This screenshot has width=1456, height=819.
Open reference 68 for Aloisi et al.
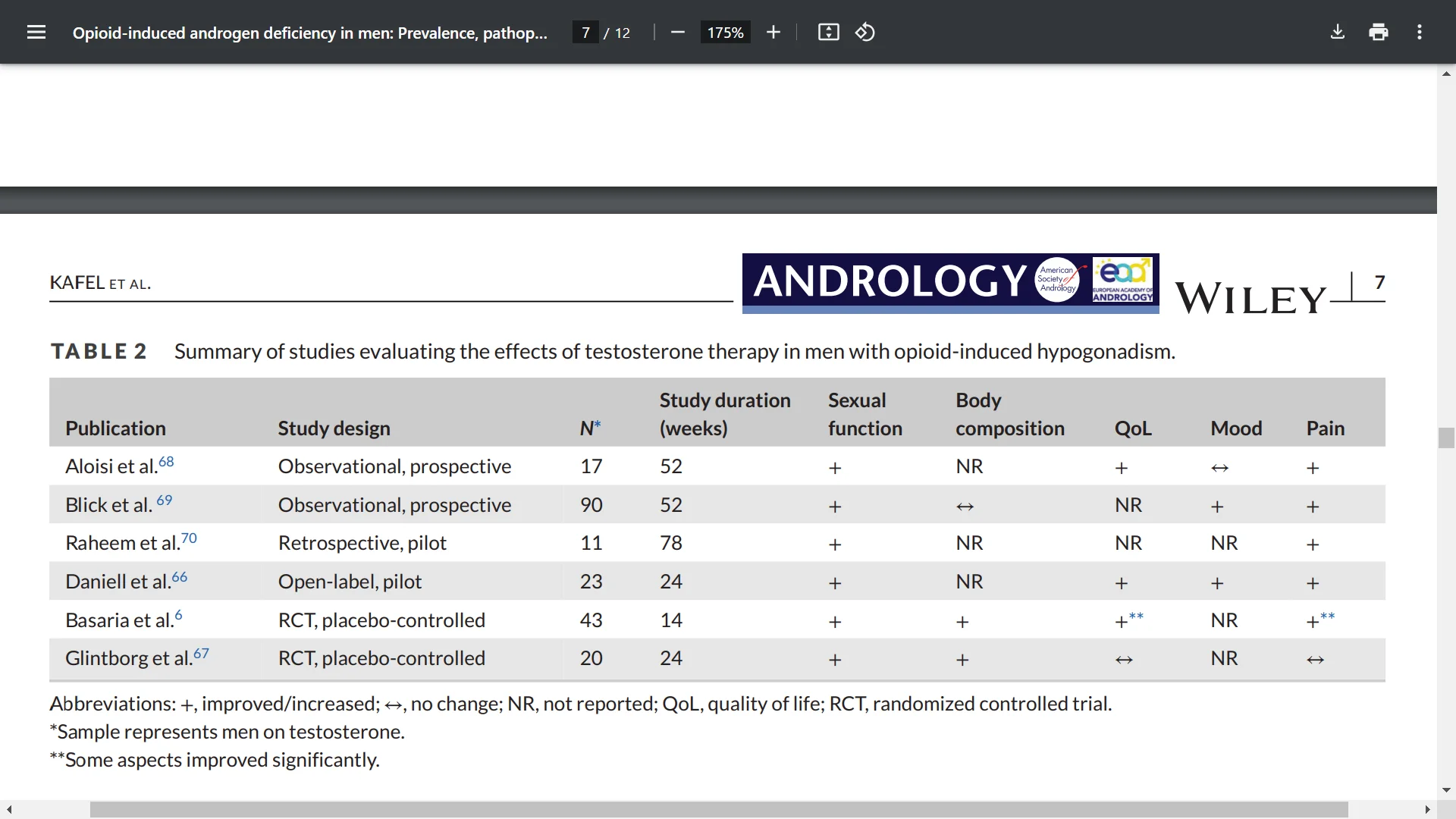(166, 461)
